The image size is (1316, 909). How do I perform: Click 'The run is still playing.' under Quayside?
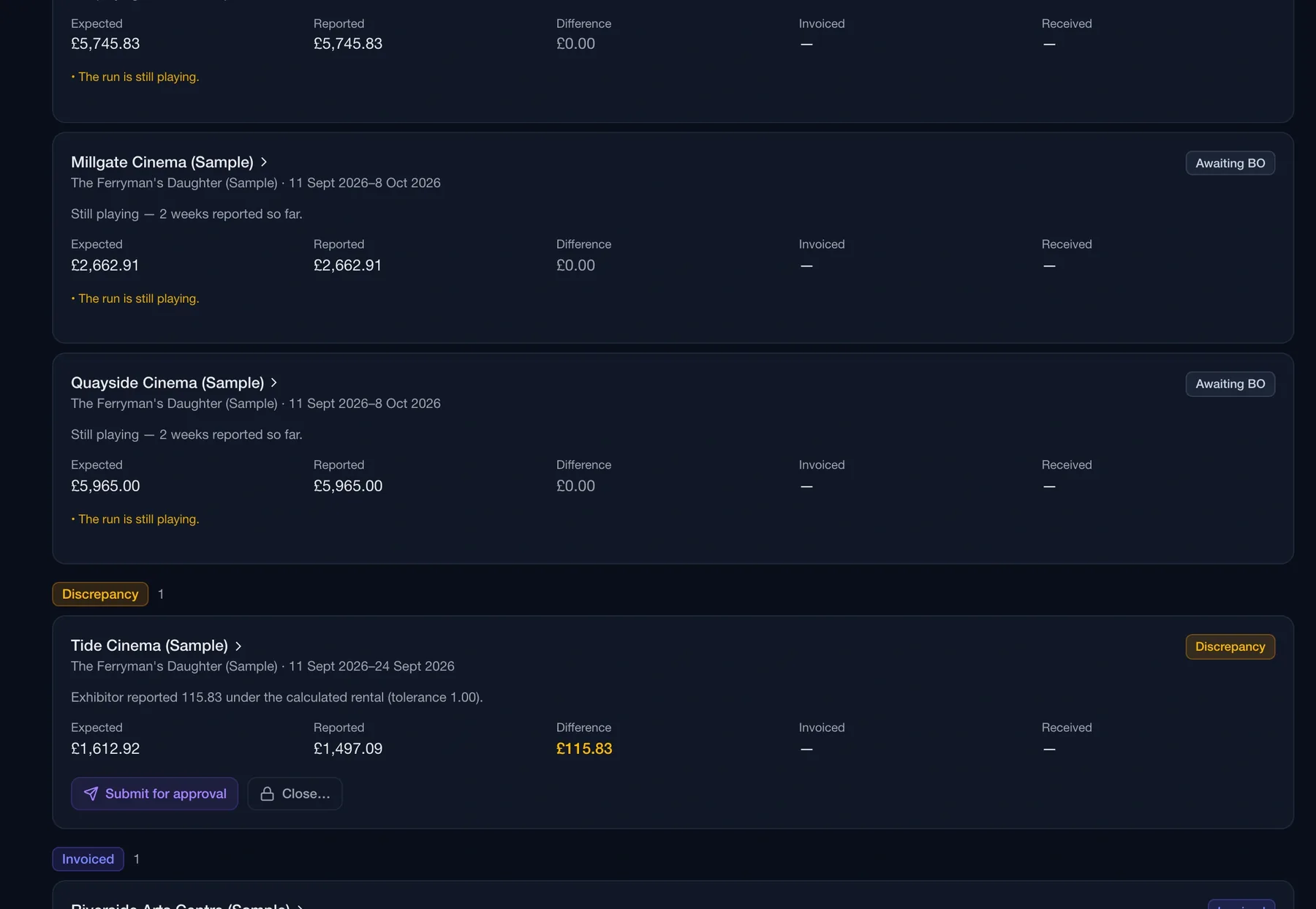tap(135, 519)
